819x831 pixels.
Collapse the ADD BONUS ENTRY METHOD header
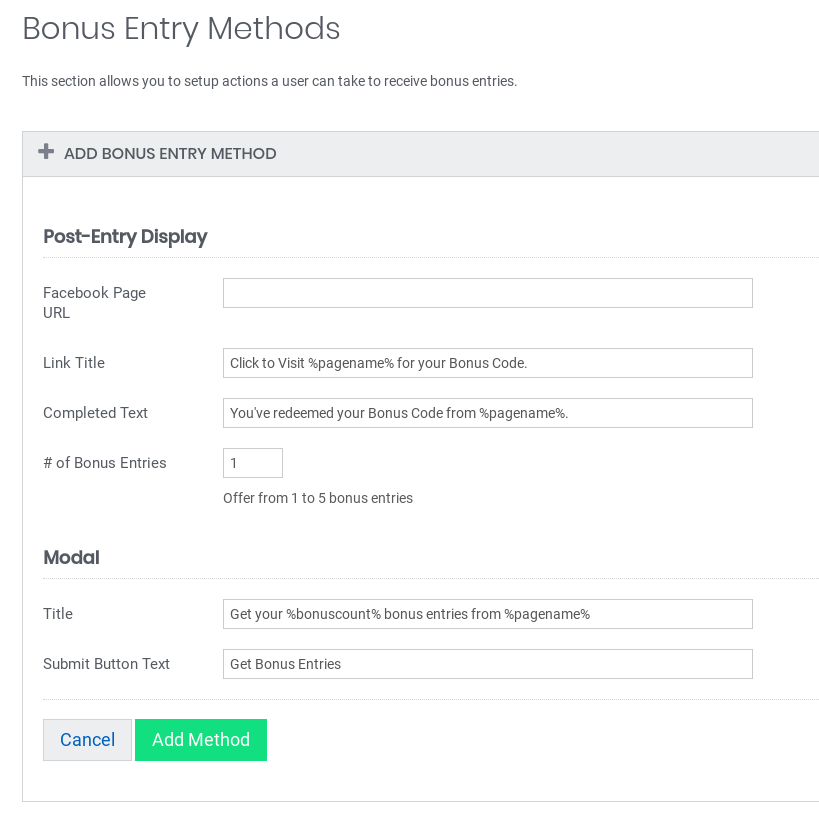170,154
